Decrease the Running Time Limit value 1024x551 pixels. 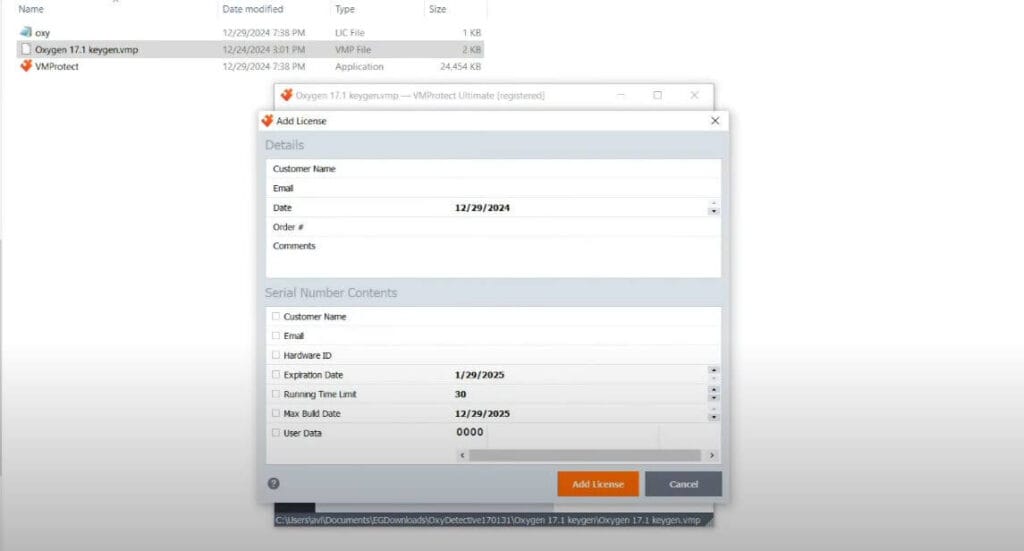[713, 398]
